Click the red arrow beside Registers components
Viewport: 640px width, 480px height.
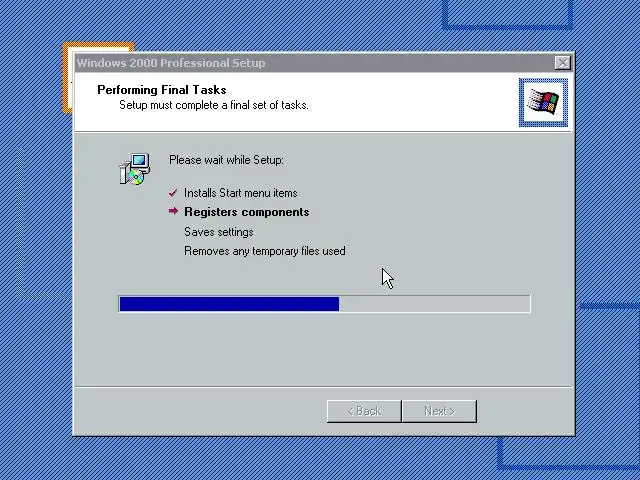pyautogui.click(x=173, y=211)
